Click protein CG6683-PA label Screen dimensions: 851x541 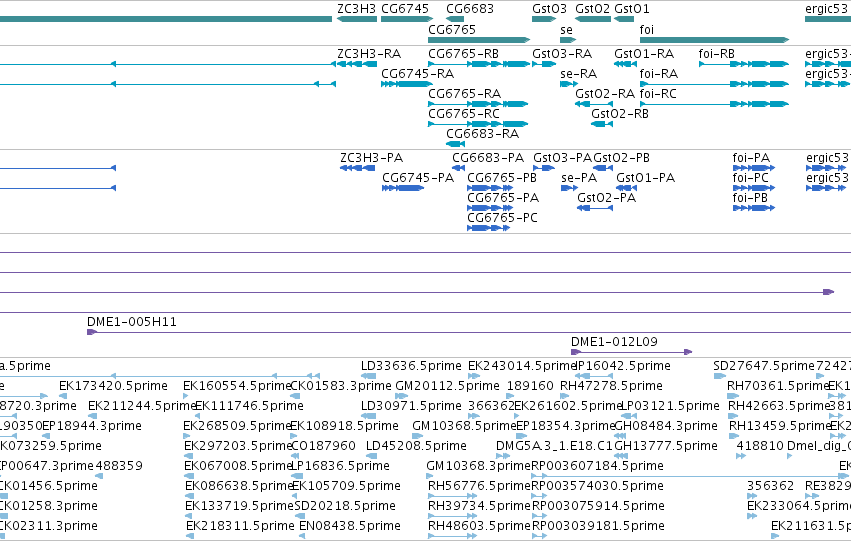coord(488,158)
